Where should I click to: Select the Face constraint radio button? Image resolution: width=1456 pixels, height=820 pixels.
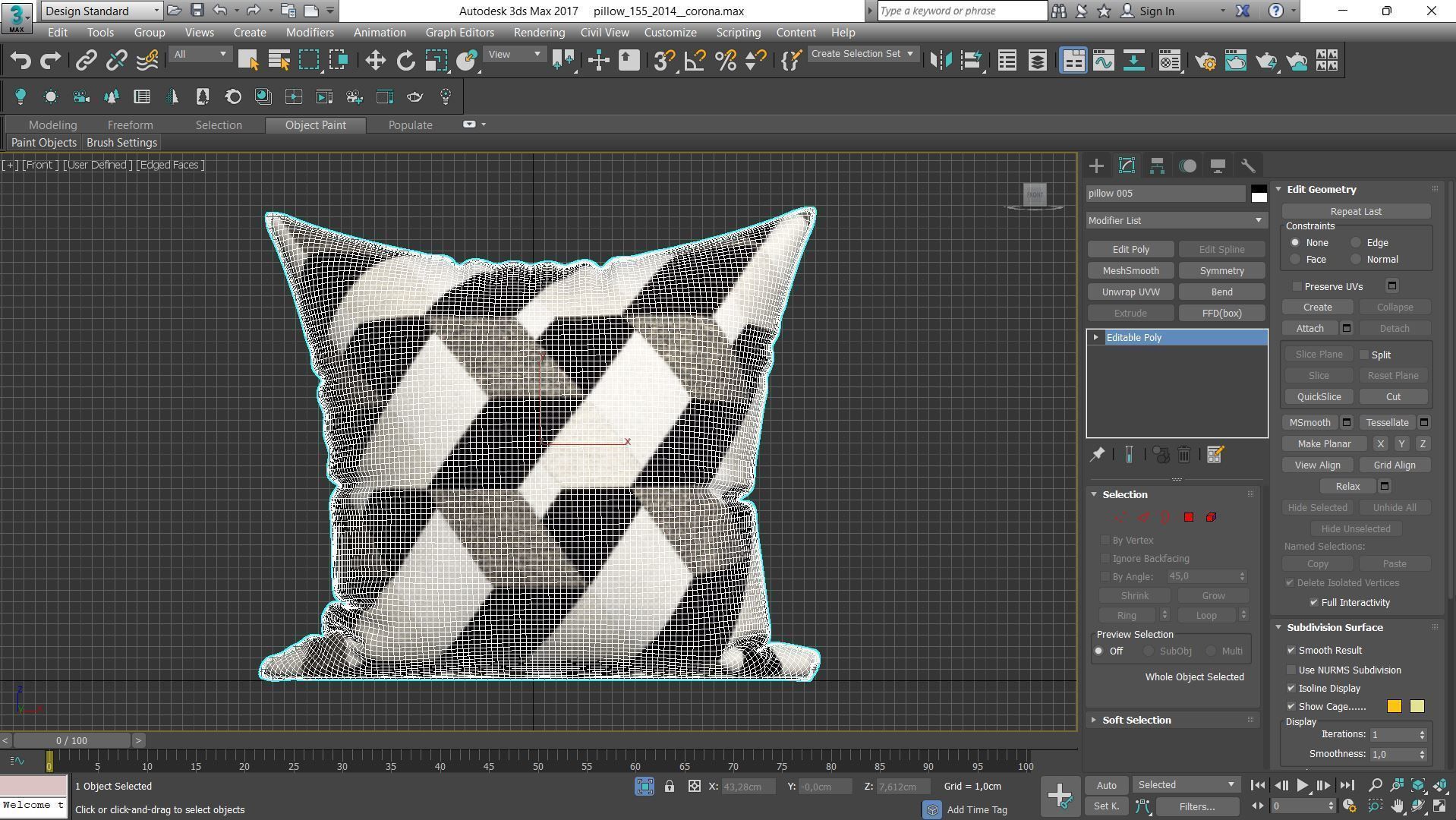(x=1295, y=260)
